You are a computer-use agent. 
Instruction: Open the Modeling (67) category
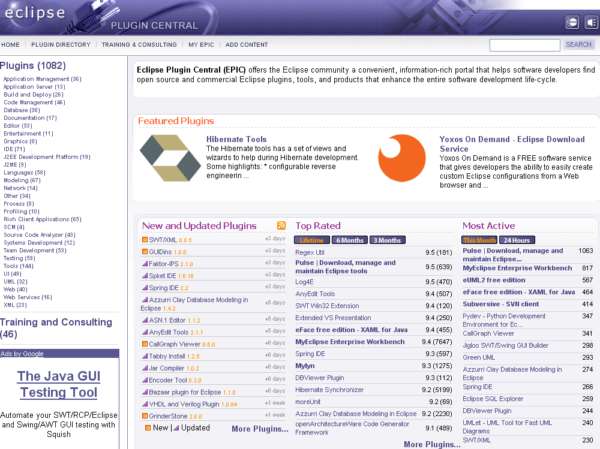coord(22,180)
